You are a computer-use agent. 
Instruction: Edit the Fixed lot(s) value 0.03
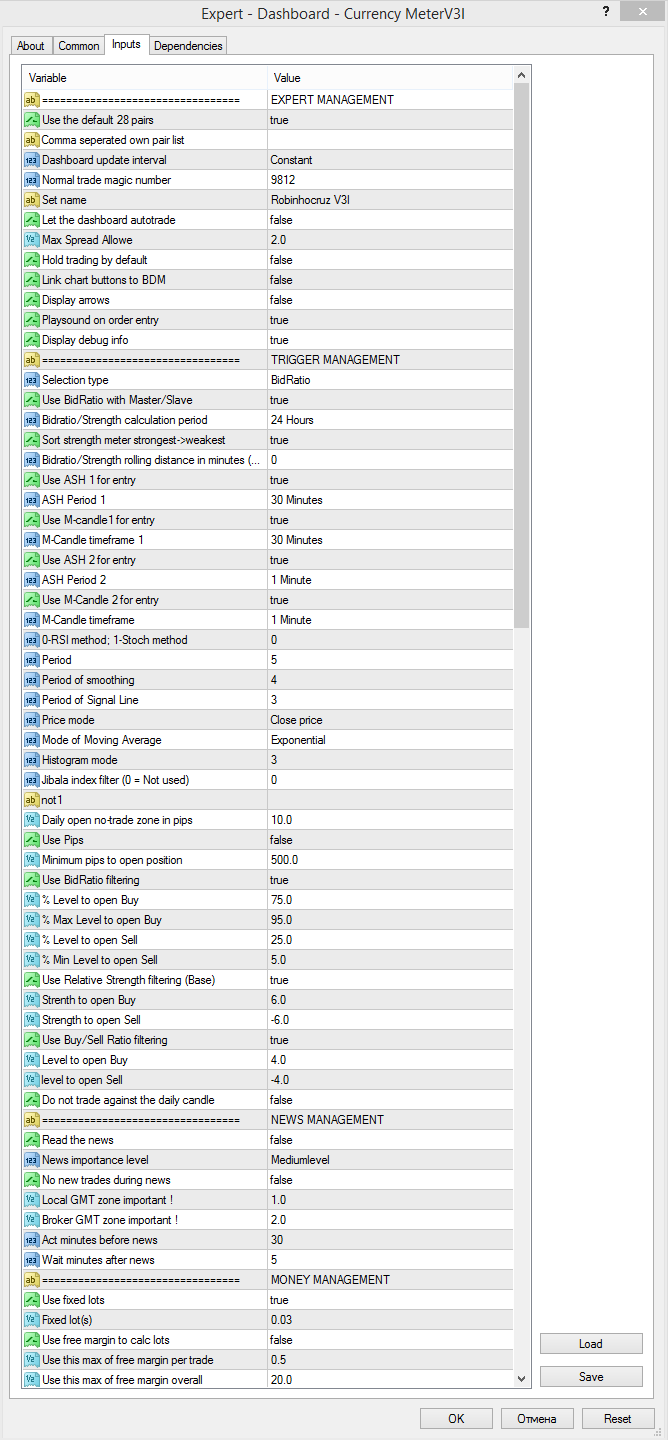point(390,1320)
